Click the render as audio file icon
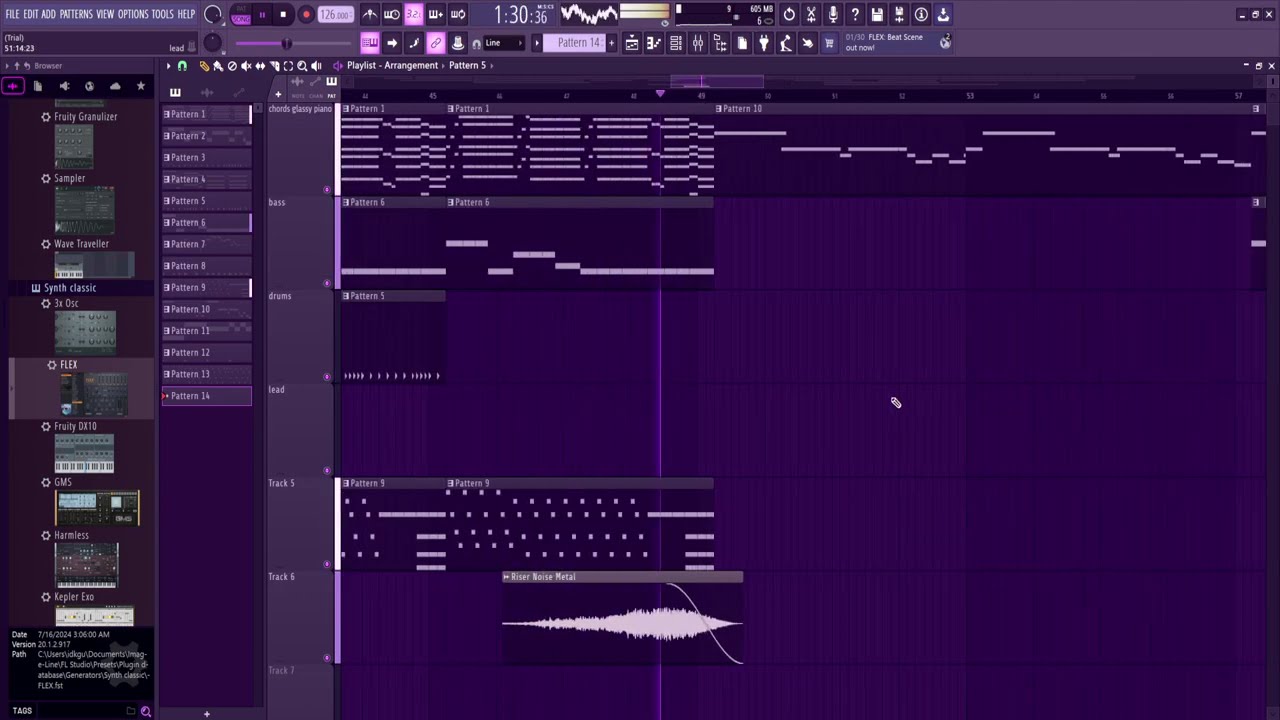Image resolution: width=1280 pixels, height=720 pixels. click(x=899, y=15)
